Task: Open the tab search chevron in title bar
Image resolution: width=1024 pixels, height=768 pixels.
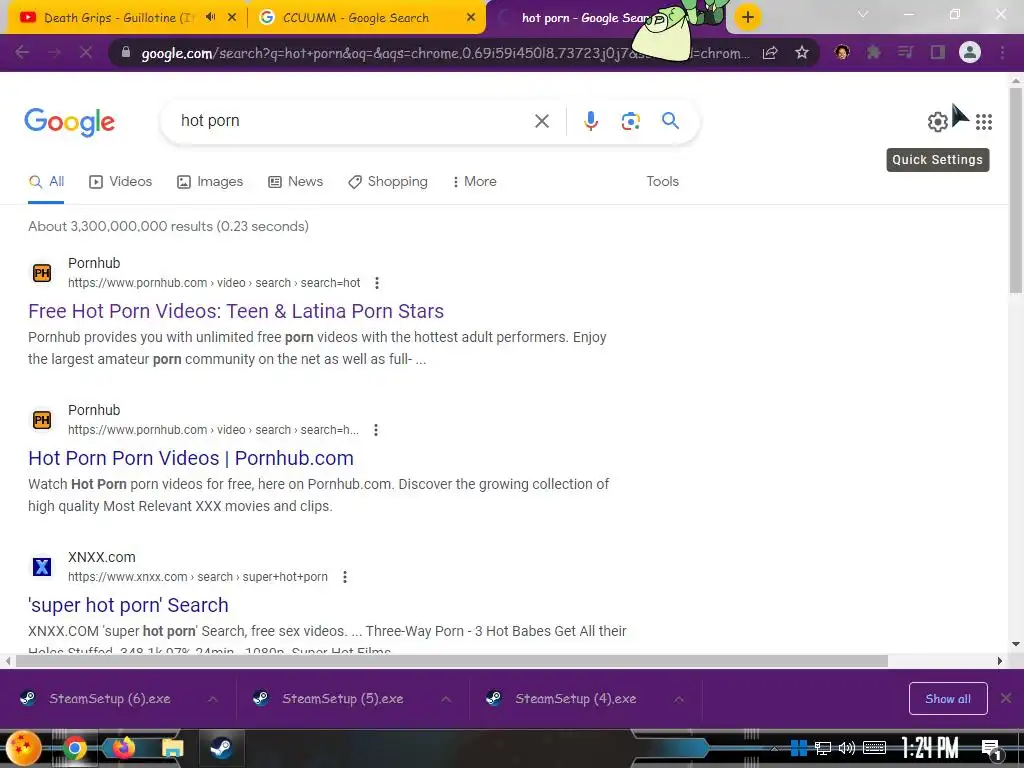Action: (x=863, y=14)
